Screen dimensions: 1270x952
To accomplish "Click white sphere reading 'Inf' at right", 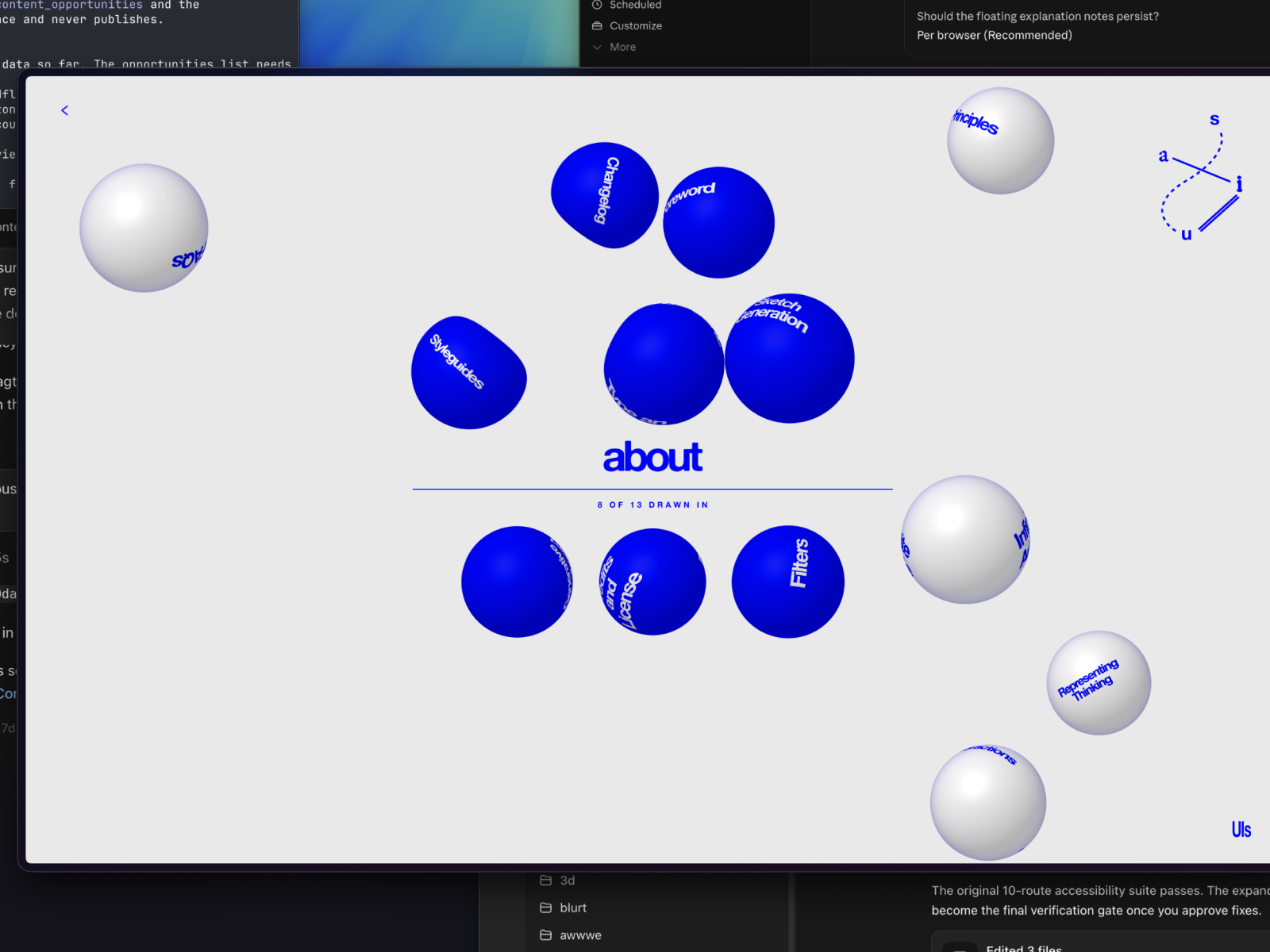I will tap(965, 539).
